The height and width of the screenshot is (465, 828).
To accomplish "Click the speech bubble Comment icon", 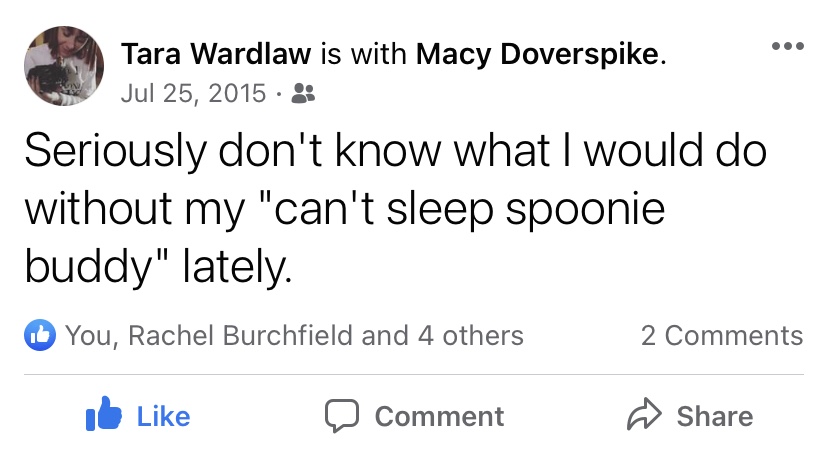I will click(342, 416).
